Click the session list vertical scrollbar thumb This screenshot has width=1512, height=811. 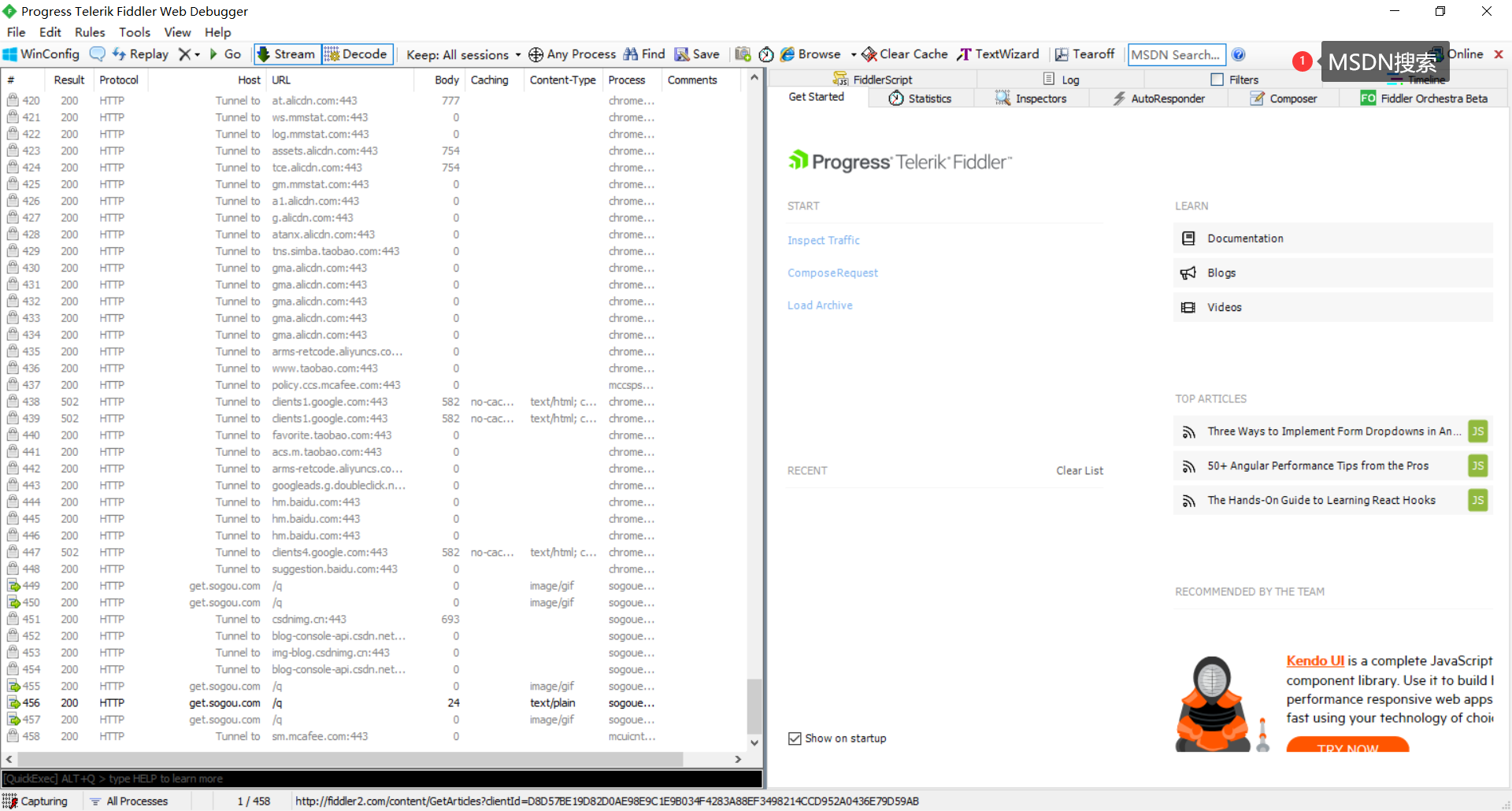click(x=754, y=706)
